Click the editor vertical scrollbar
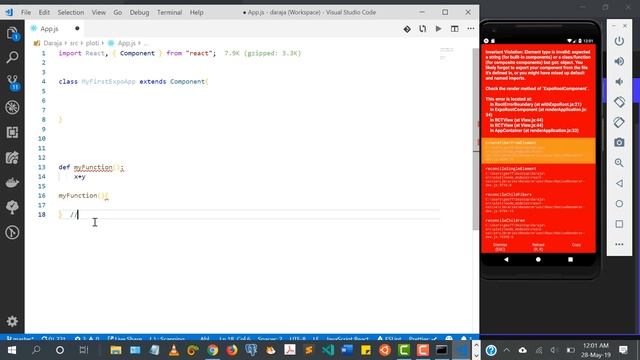This screenshot has width=640, height=360. click(476, 139)
